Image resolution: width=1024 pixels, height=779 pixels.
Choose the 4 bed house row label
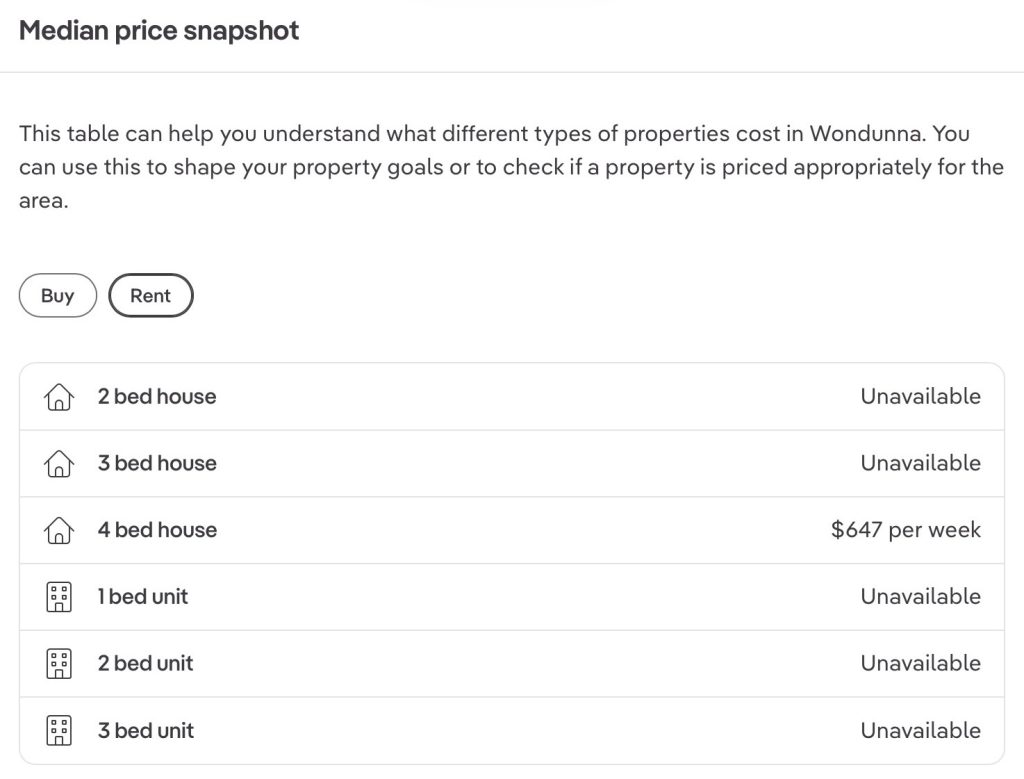tap(157, 530)
